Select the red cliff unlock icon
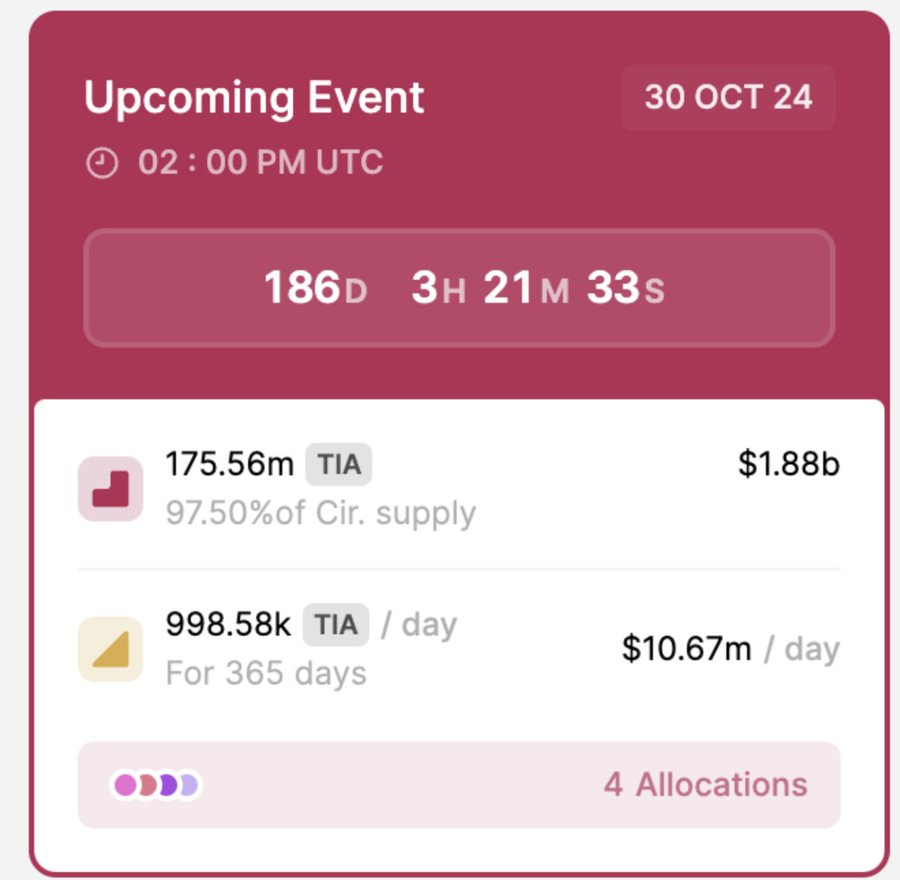The height and width of the screenshot is (880, 900). coord(110,488)
